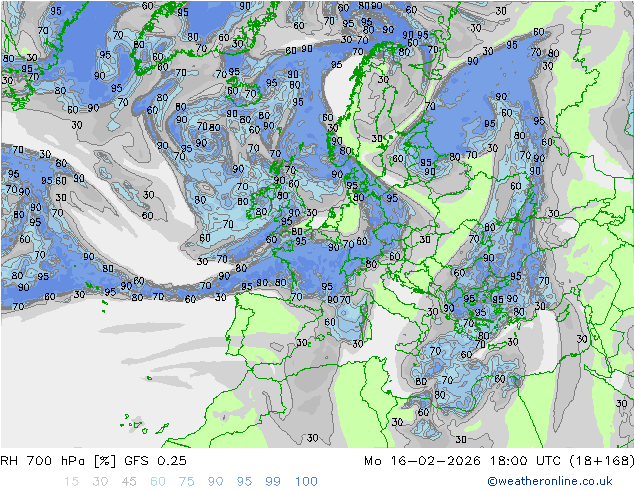Select the 'RH 700 hPa [%] GFS 0.25' title
634x490 pixels.
[x=93, y=460]
